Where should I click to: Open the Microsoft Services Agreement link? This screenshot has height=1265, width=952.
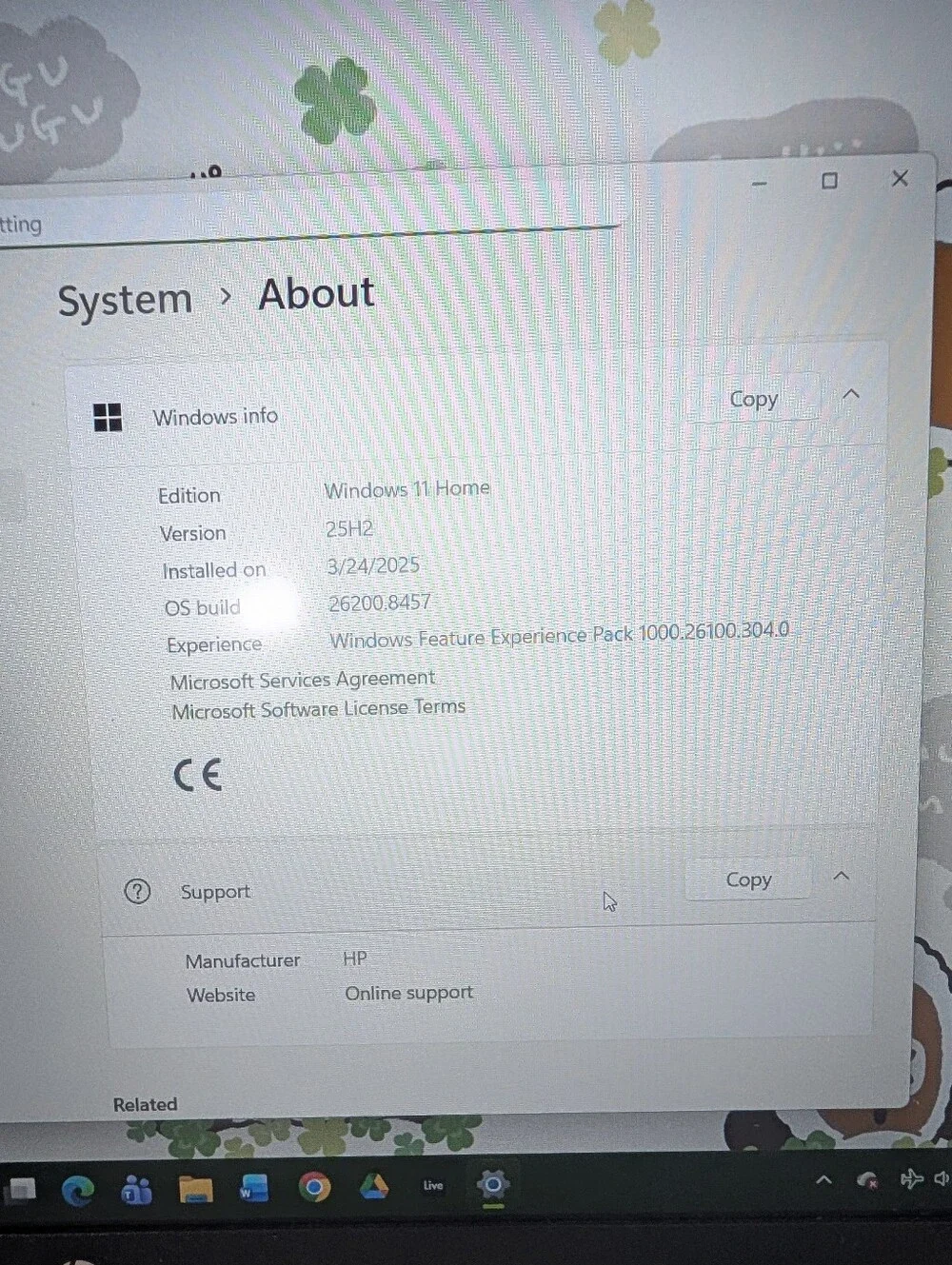[303, 680]
